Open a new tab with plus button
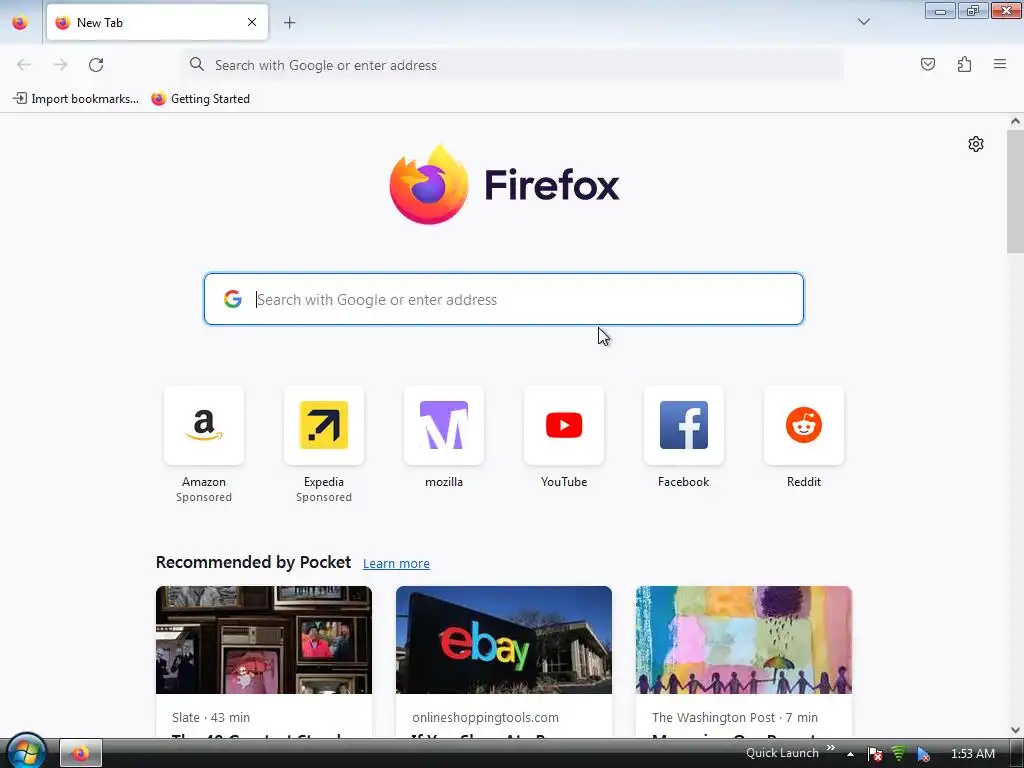The image size is (1024, 768). coord(289,23)
